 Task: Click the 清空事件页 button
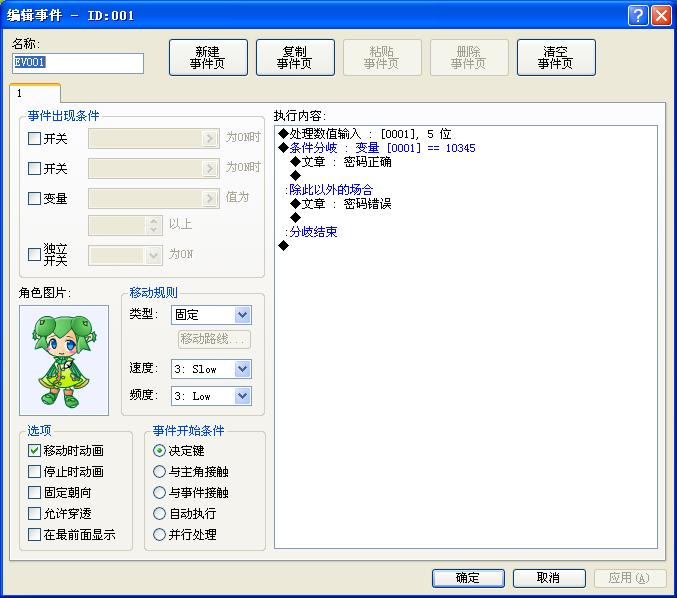pos(556,57)
